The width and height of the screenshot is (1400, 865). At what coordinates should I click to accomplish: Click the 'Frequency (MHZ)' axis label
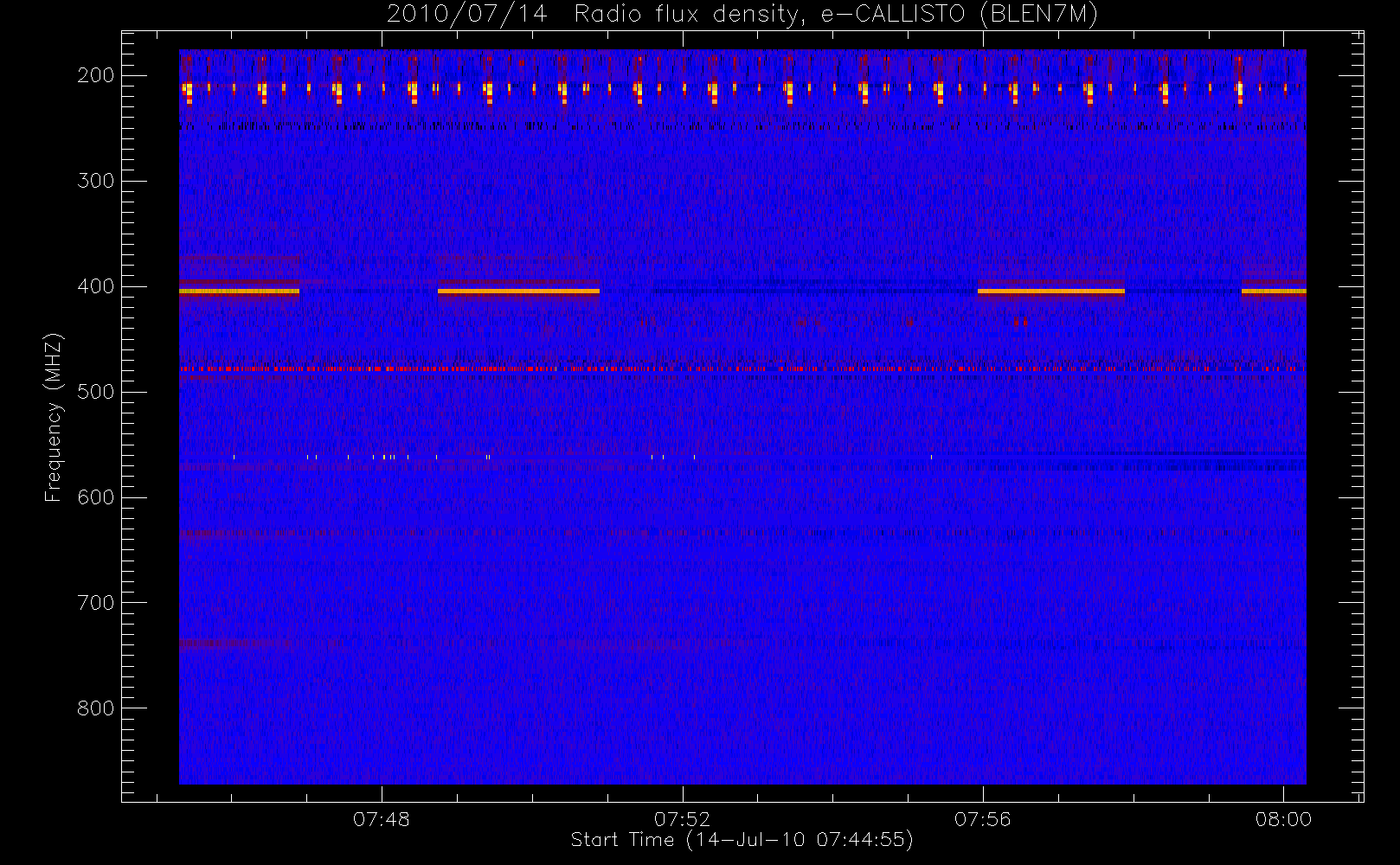pos(54,417)
